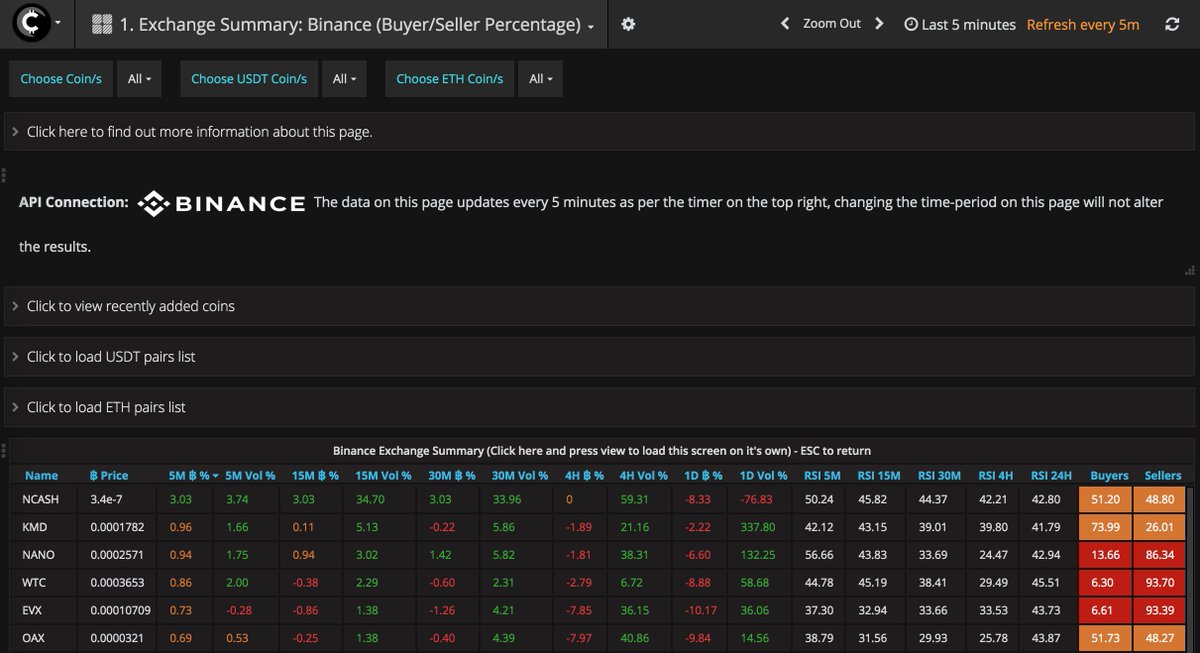Click the Binance Exchange Summary panel title
Viewport: 1200px width, 653px height.
coord(601,451)
